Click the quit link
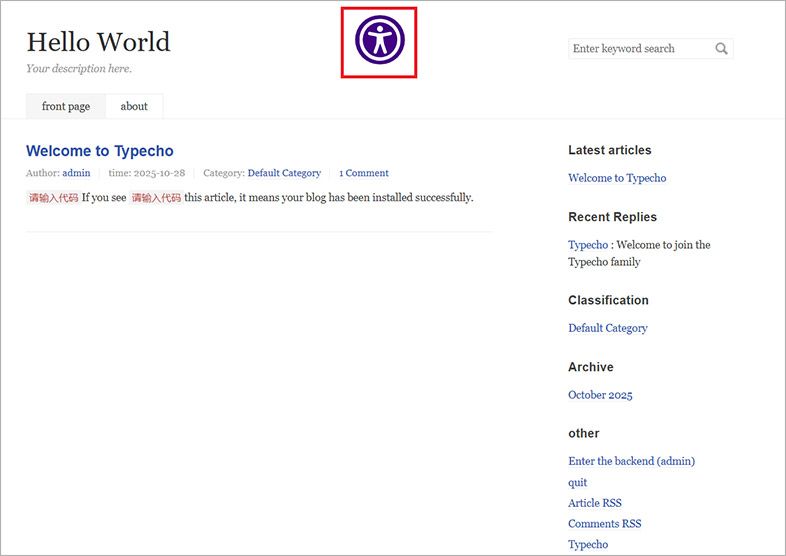 tap(577, 482)
